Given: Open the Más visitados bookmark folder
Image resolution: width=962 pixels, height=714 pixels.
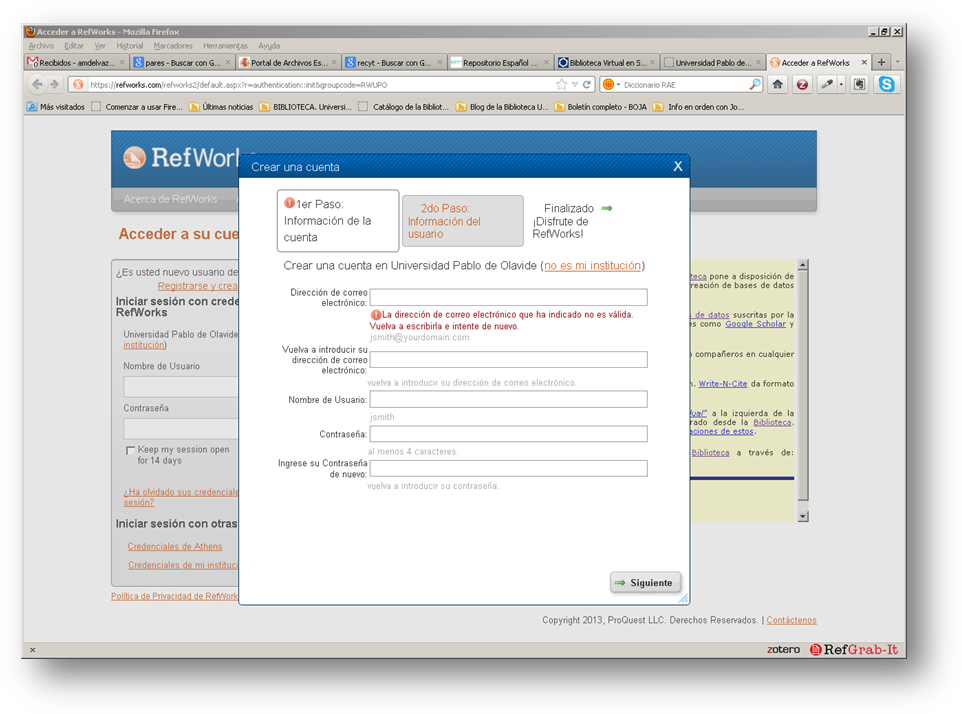Looking at the screenshot, I should pos(56,107).
